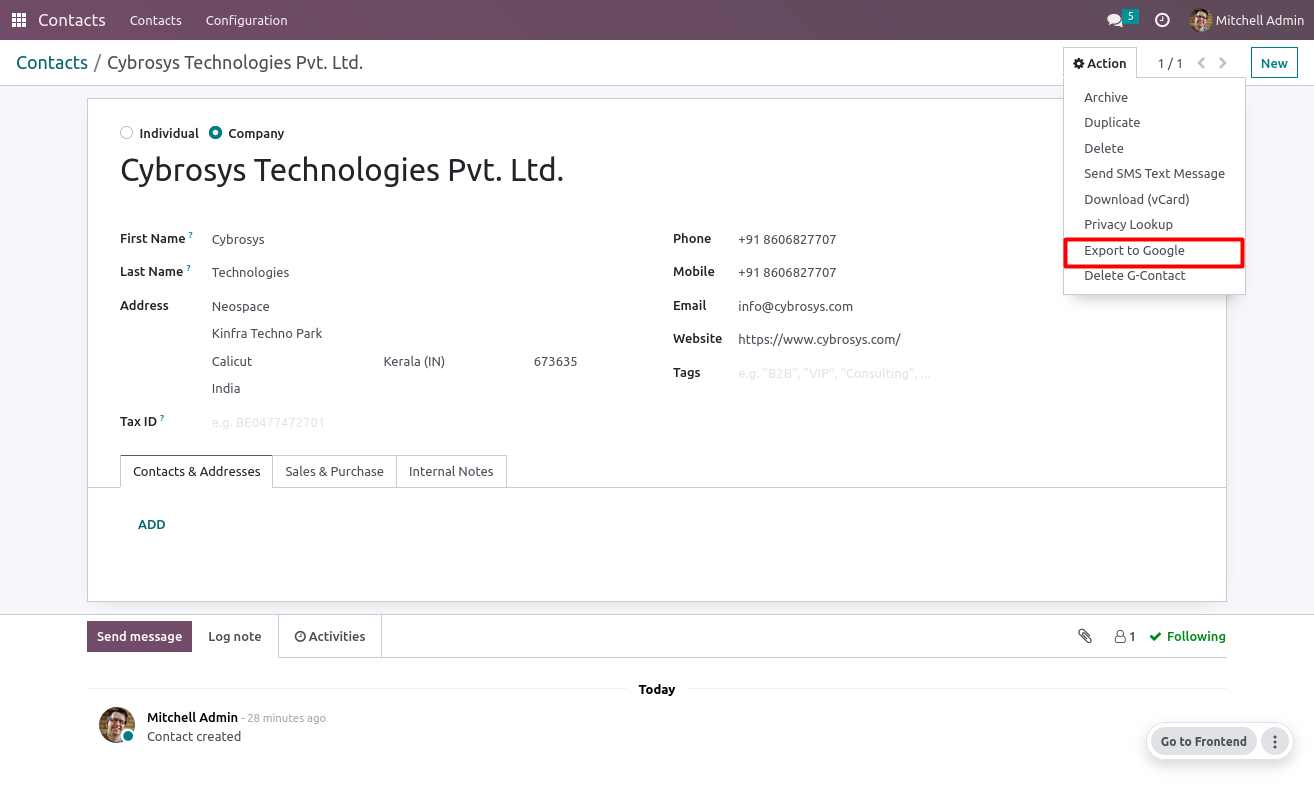The height and width of the screenshot is (805, 1314).
Task: Switch to Internal Notes tab
Action: pyautogui.click(x=451, y=471)
